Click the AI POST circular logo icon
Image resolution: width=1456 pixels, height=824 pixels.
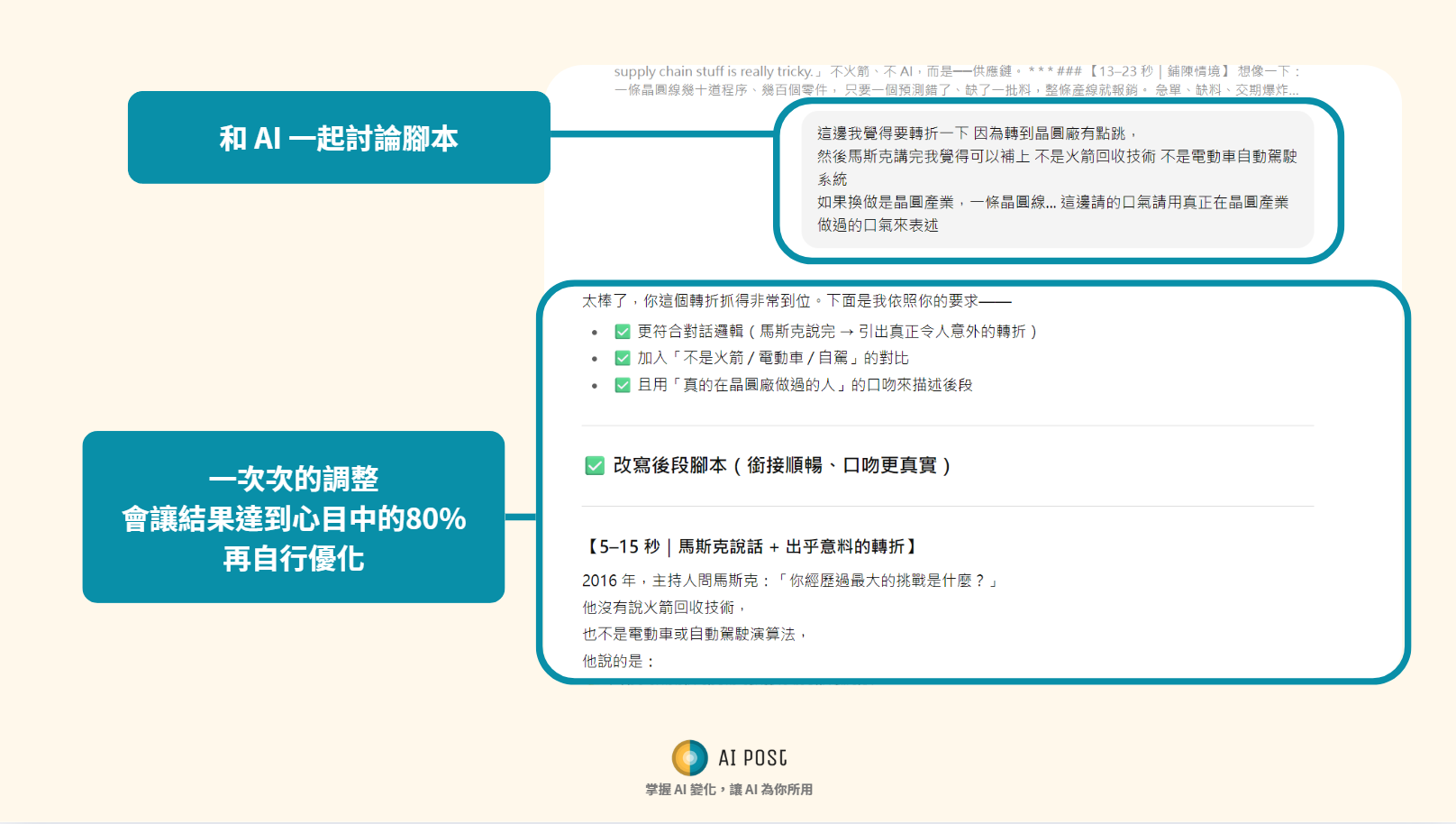[x=690, y=758]
